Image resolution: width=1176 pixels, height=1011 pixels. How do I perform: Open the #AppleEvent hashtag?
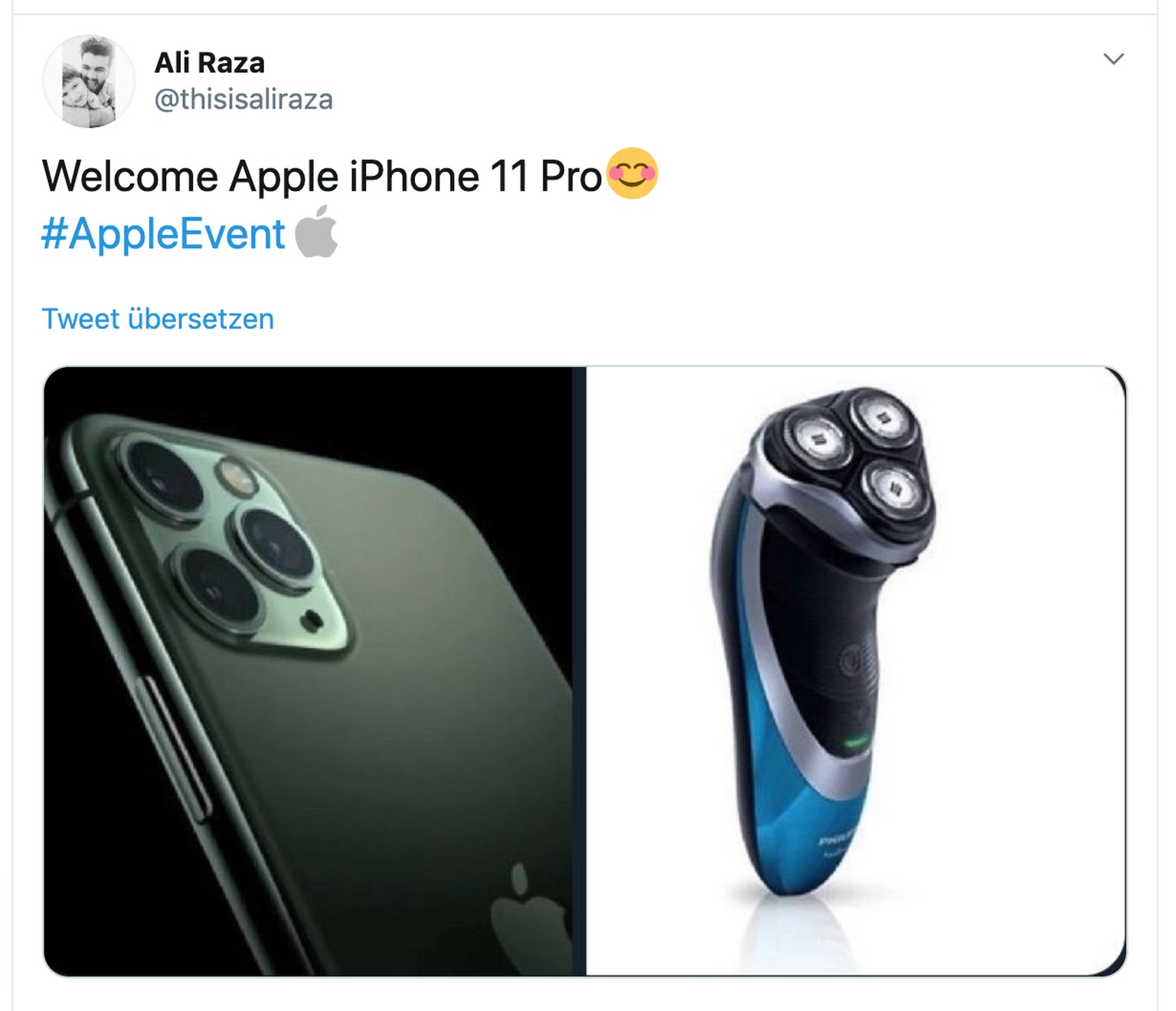click(x=163, y=233)
